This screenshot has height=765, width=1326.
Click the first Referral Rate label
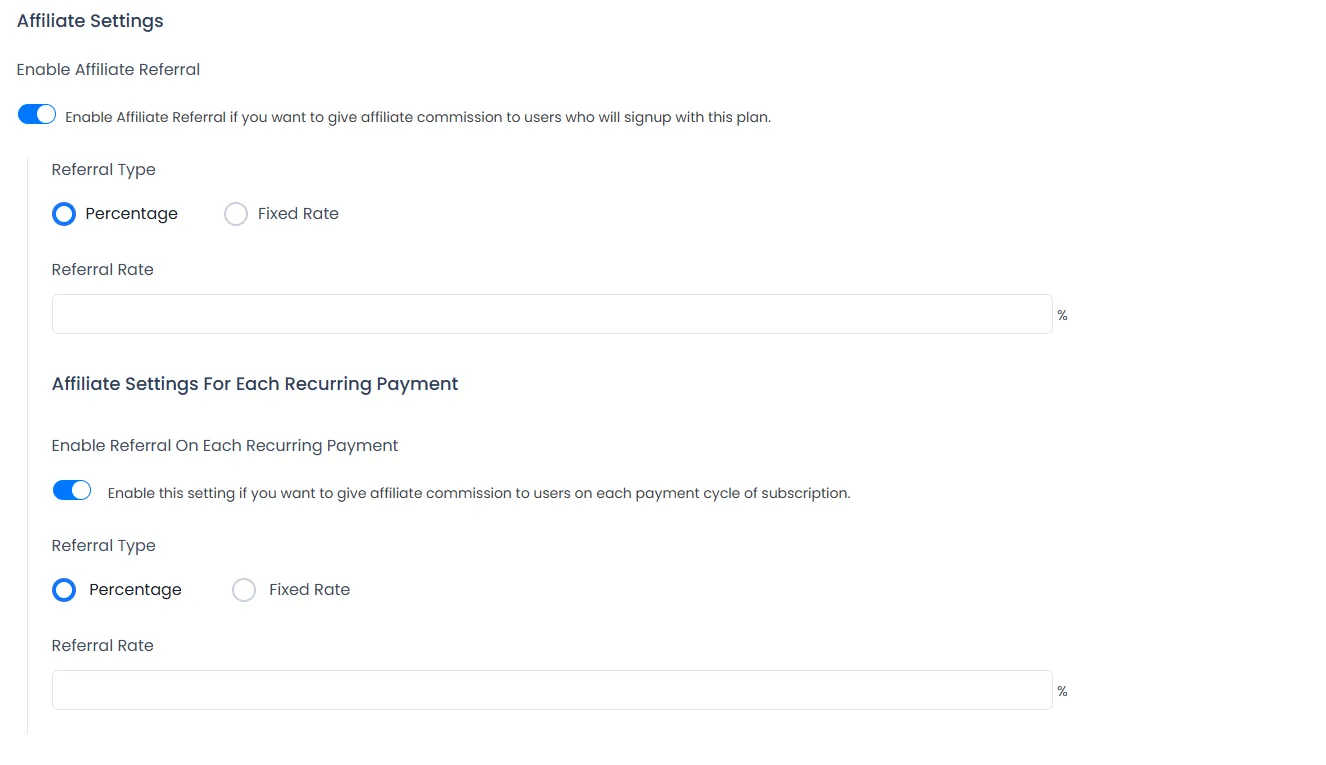[103, 270]
